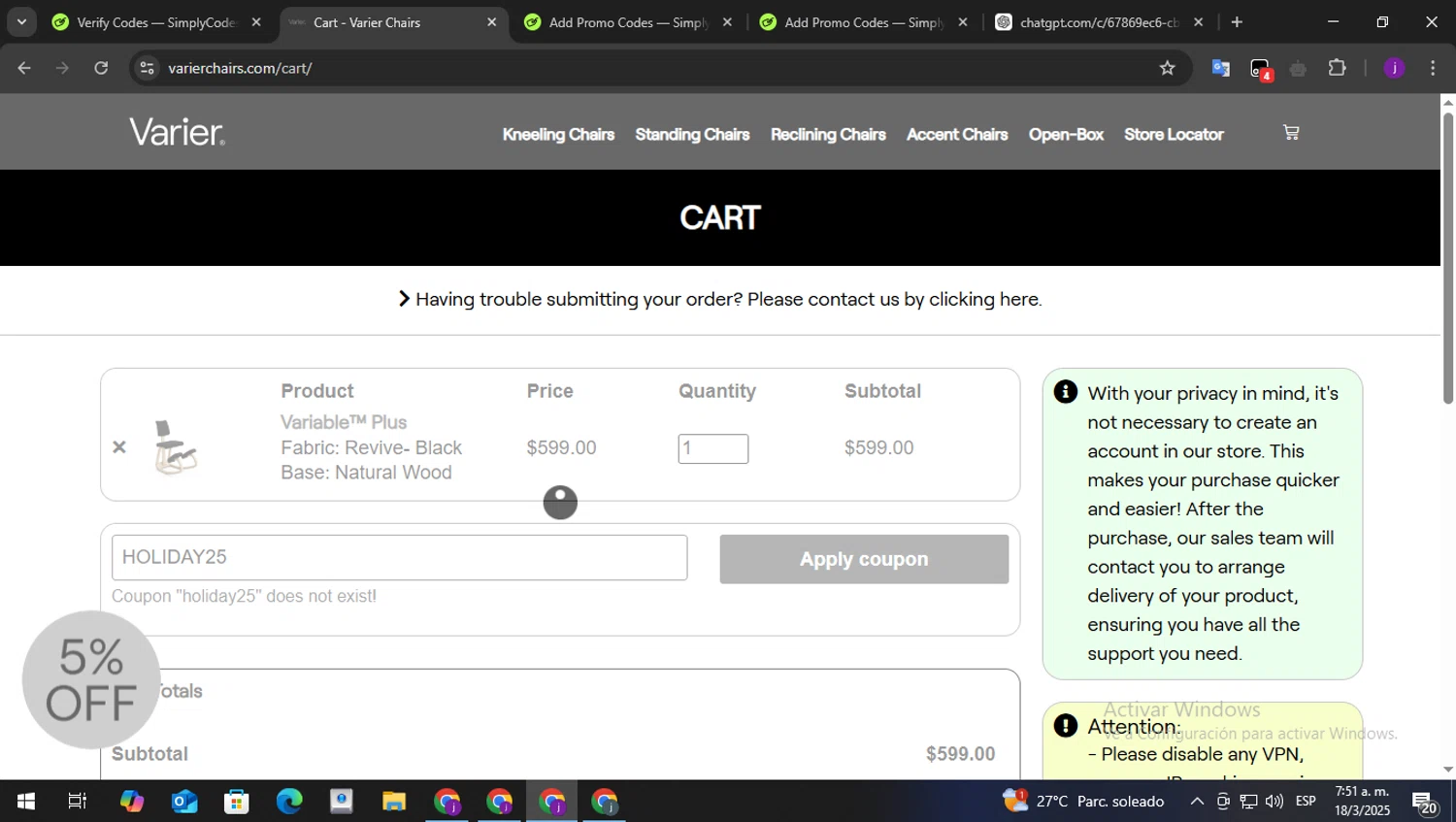Switch to Verify Codes SimplyCodes tab
The width and height of the screenshot is (1456, 822).
[156, 22]
